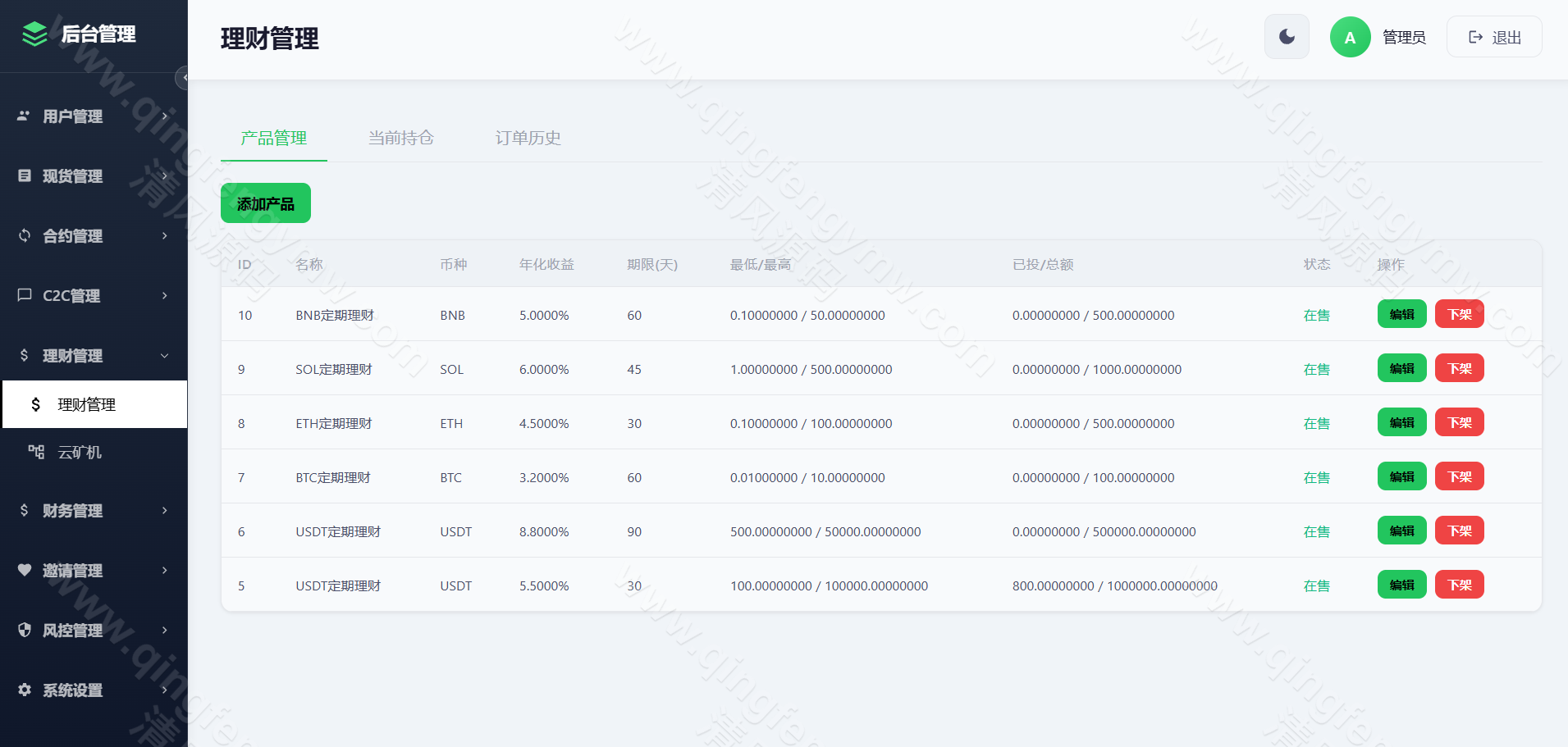Viewport: 1568px width, 747px height.
Task: Expand 风控管理 menu chevron
Action: (x=164, y=630)
